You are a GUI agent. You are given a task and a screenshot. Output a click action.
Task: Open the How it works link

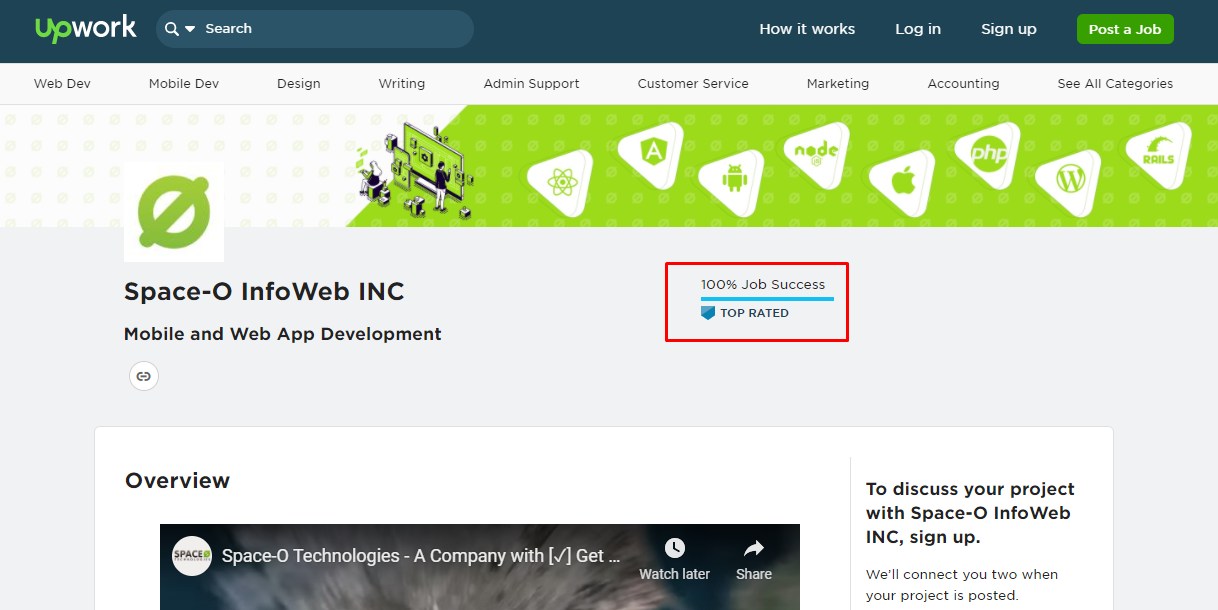(807, 29)
